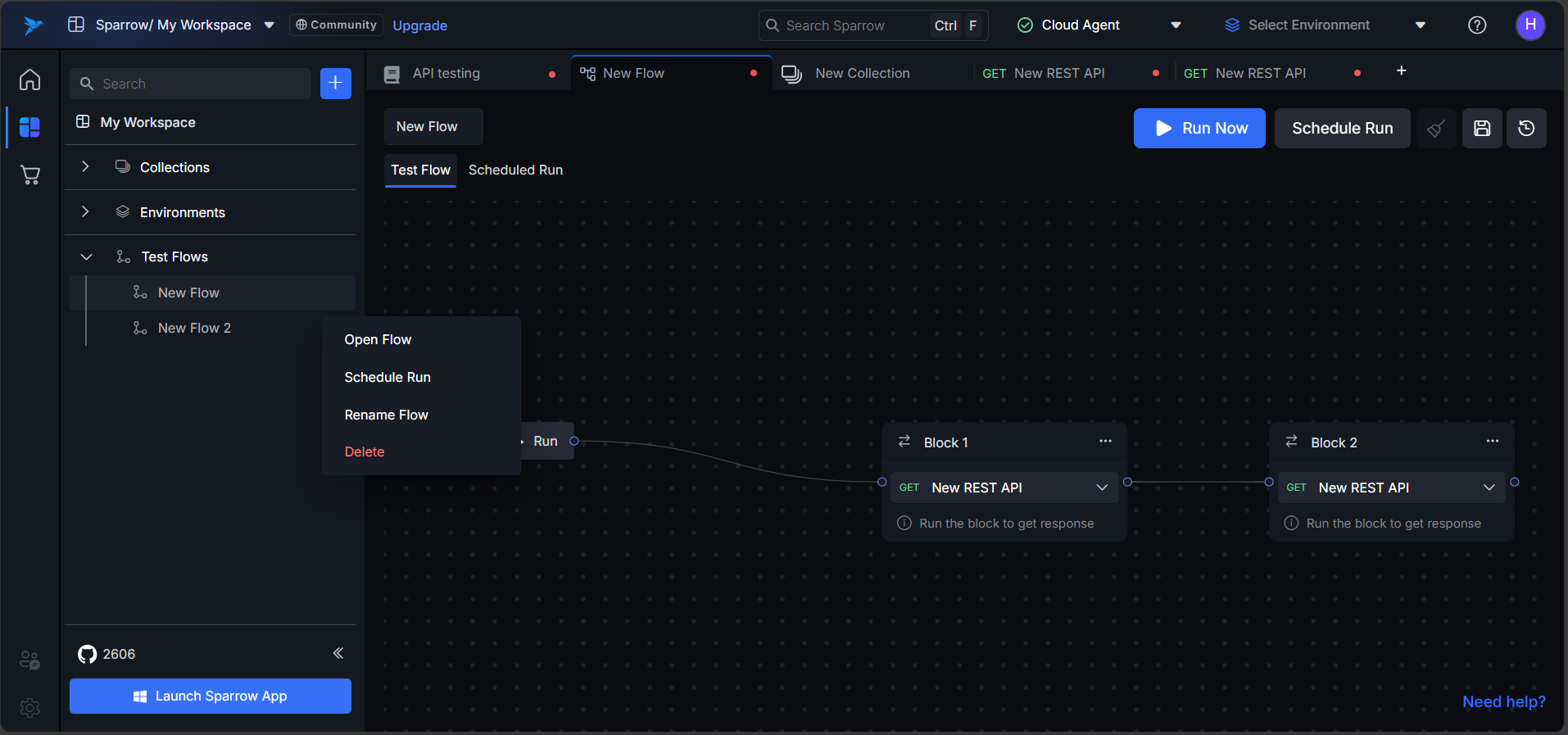Choose Rename Flow from context menu
The height and width of the screenshot is (735, 1568).
pyautogui.click(x=386, y=415)
